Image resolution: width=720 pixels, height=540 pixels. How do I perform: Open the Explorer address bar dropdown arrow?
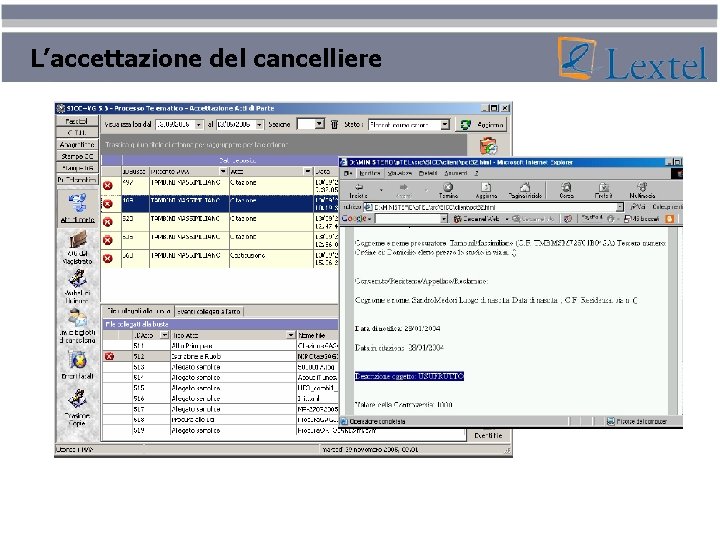point(620,207)
